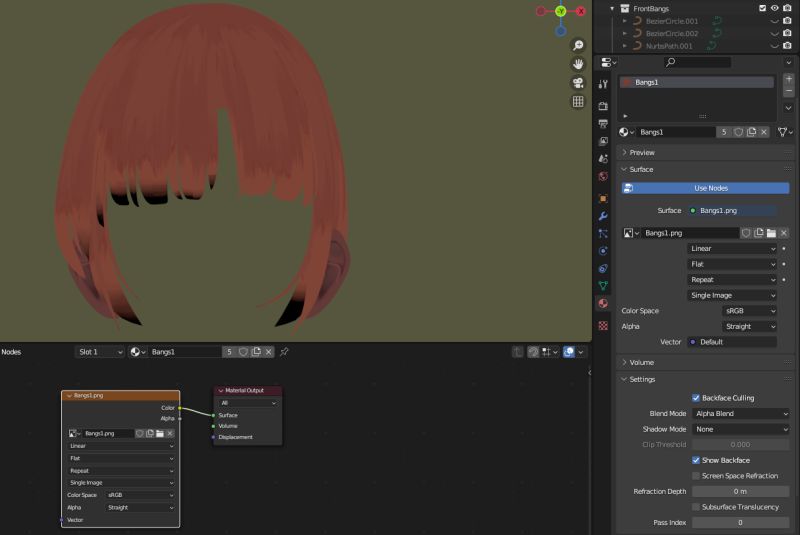Toggle Backface Culling checkbox
Viewport: 800px width, 535px height.
click(x=695, y=398)
